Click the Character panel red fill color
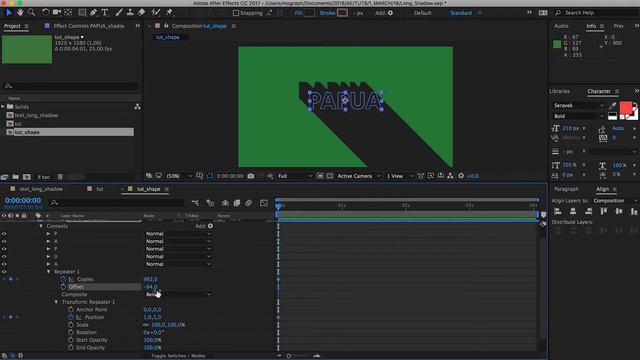This screenshot has width=640, height=360. (626, 107)
